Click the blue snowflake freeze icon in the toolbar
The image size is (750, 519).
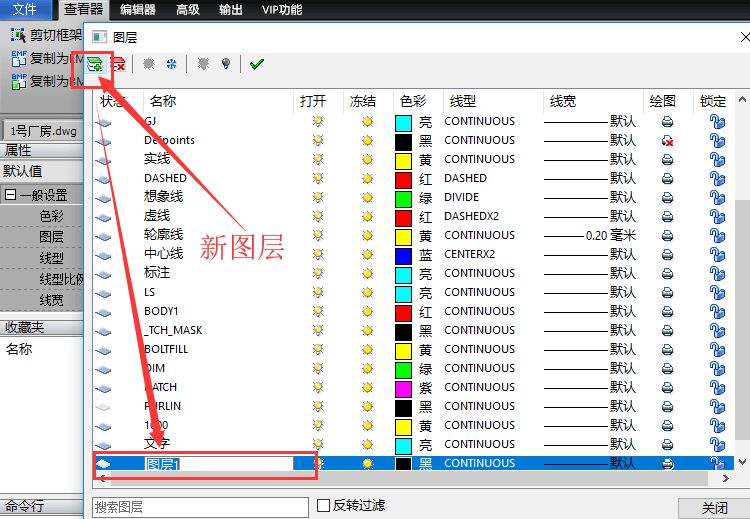point(172,64)
